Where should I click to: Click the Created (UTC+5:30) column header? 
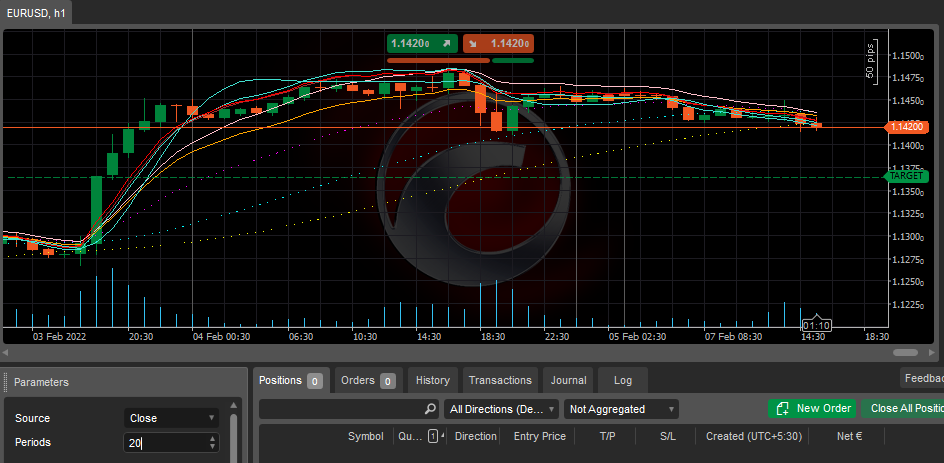tap(754, 436)
